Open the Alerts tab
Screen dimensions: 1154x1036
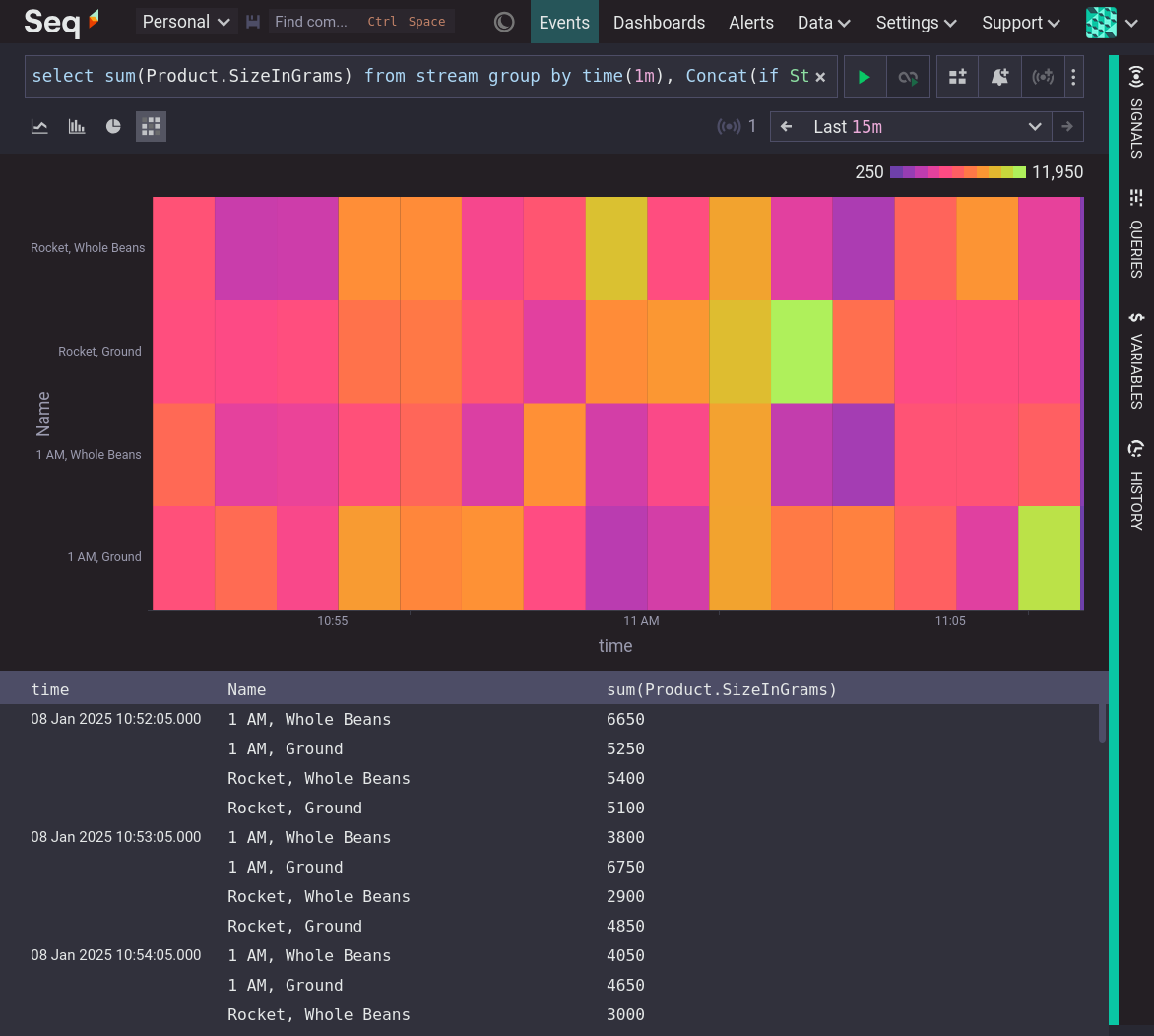pos(750,22)
